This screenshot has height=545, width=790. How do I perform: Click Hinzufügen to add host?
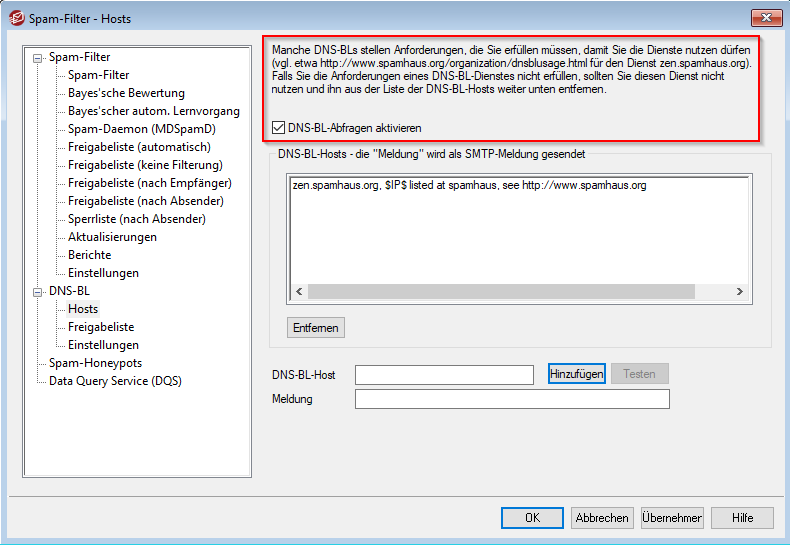(577, 374)
